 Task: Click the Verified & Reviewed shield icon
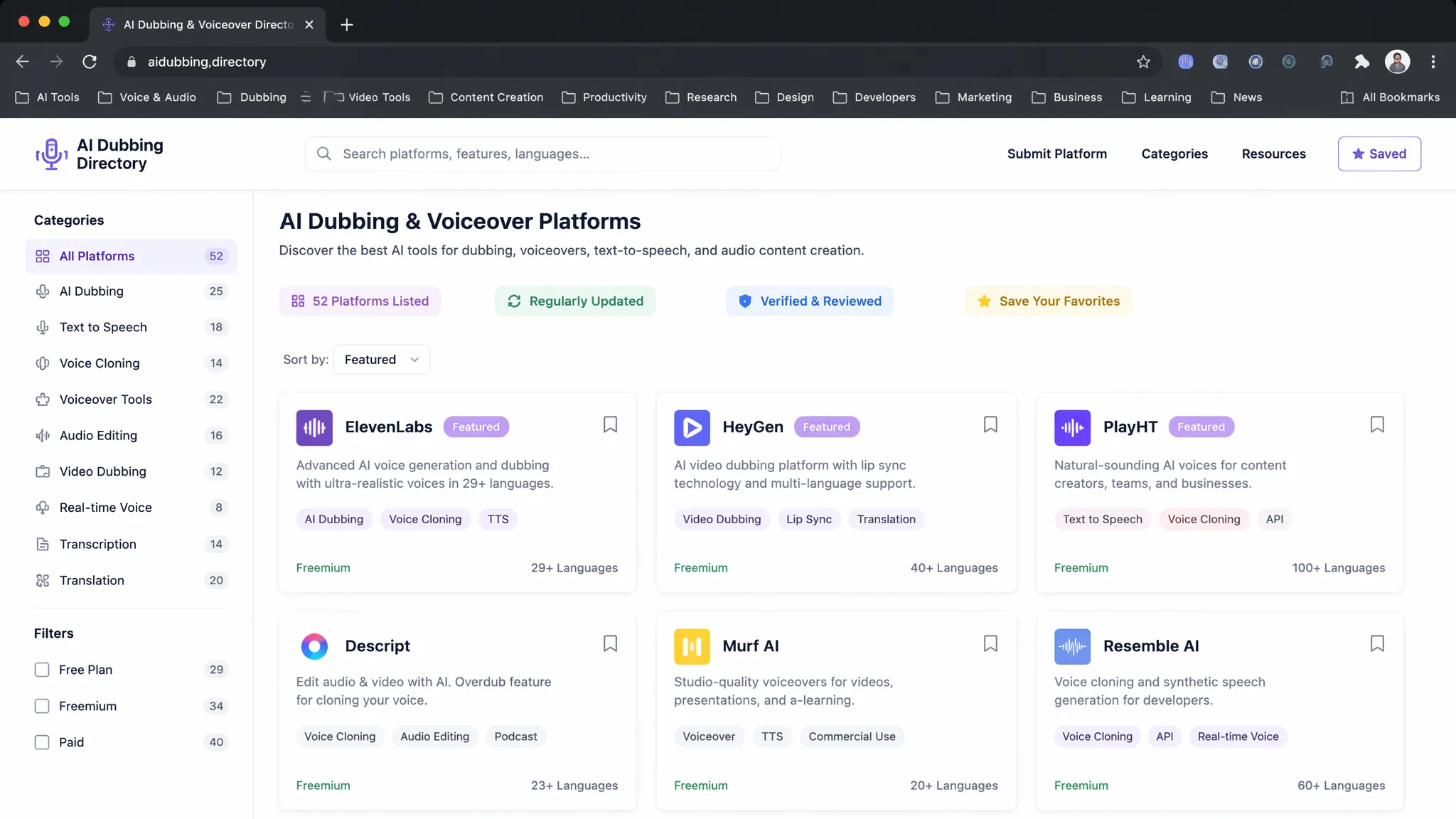click(x=745, y=301)
